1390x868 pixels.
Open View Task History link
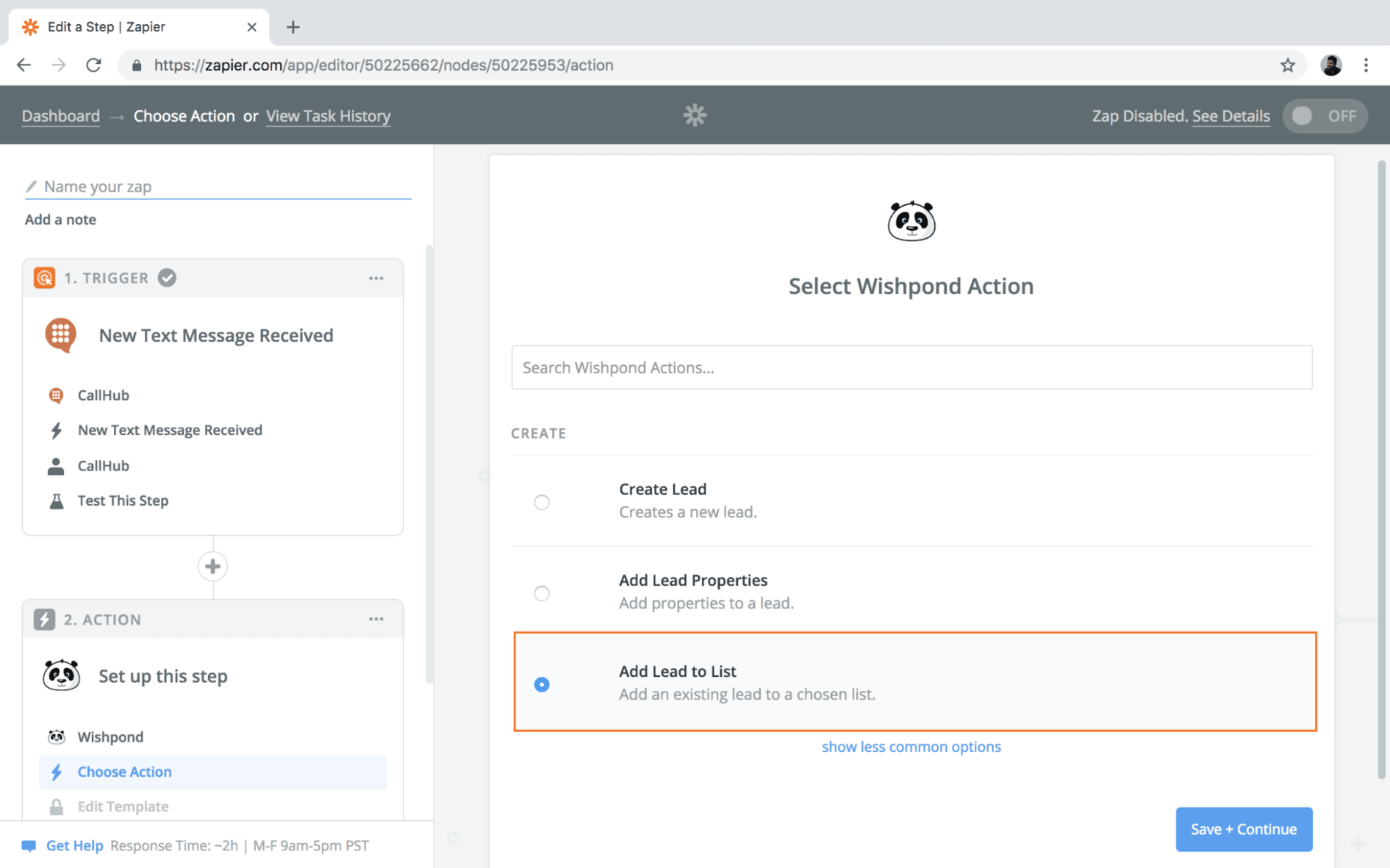(x=328, y=116)
